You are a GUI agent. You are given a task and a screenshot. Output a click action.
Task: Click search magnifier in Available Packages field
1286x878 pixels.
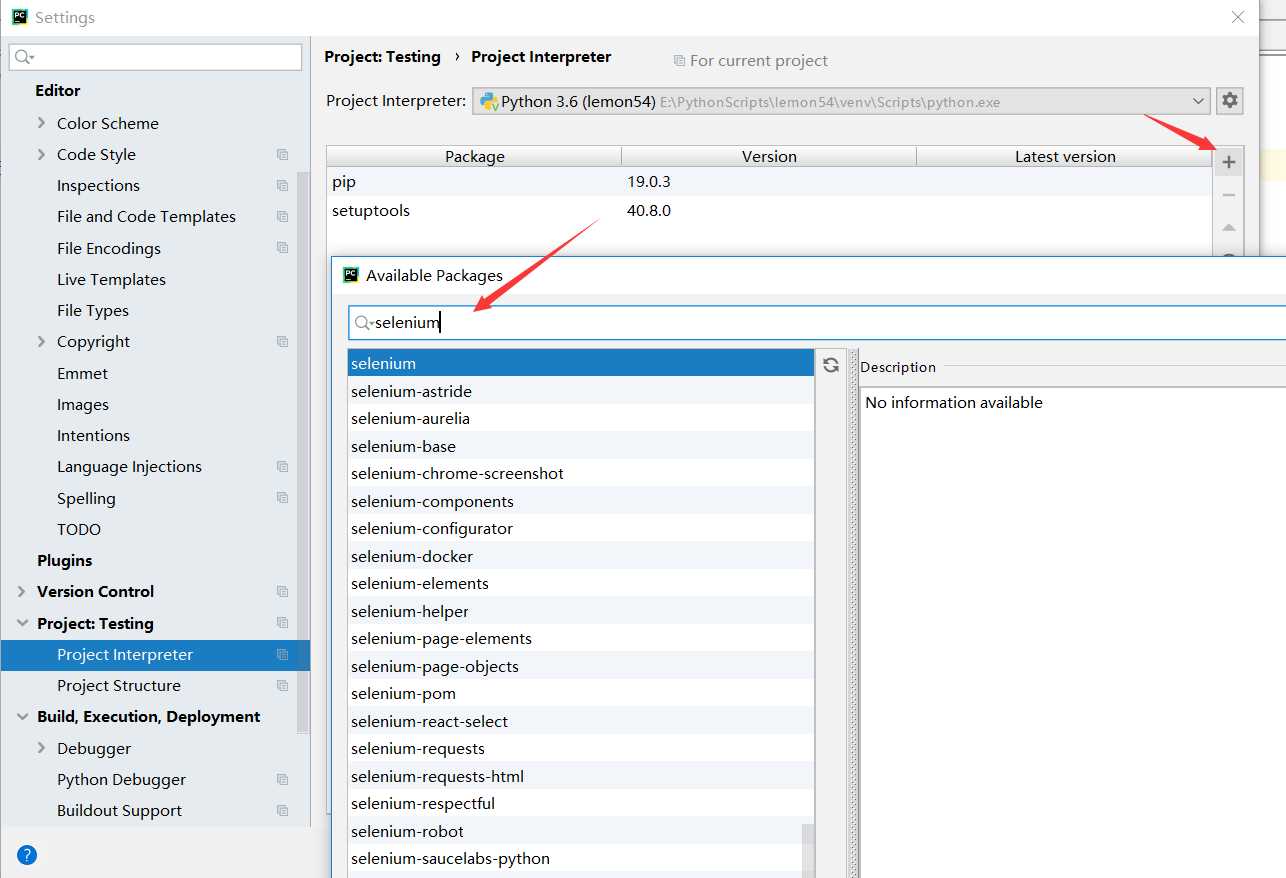pos(364,323)
